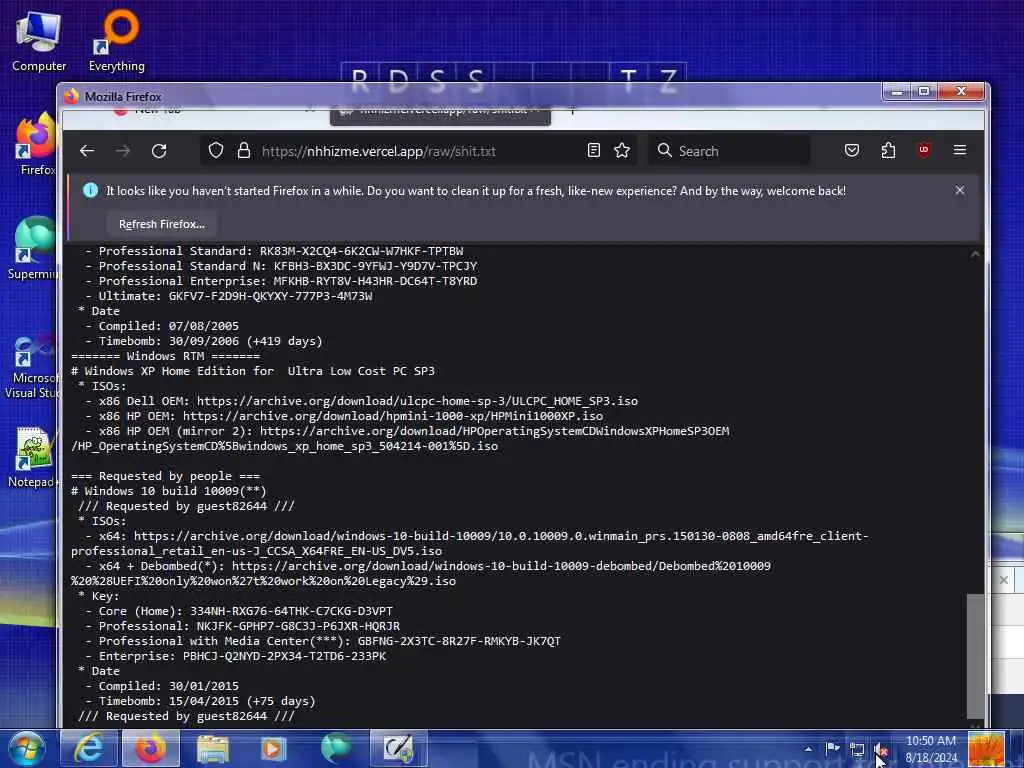The width and height of the screenshot is (1024, 768).
Task: Click the scrollbar up arrow in page
Action: (974, 255)
